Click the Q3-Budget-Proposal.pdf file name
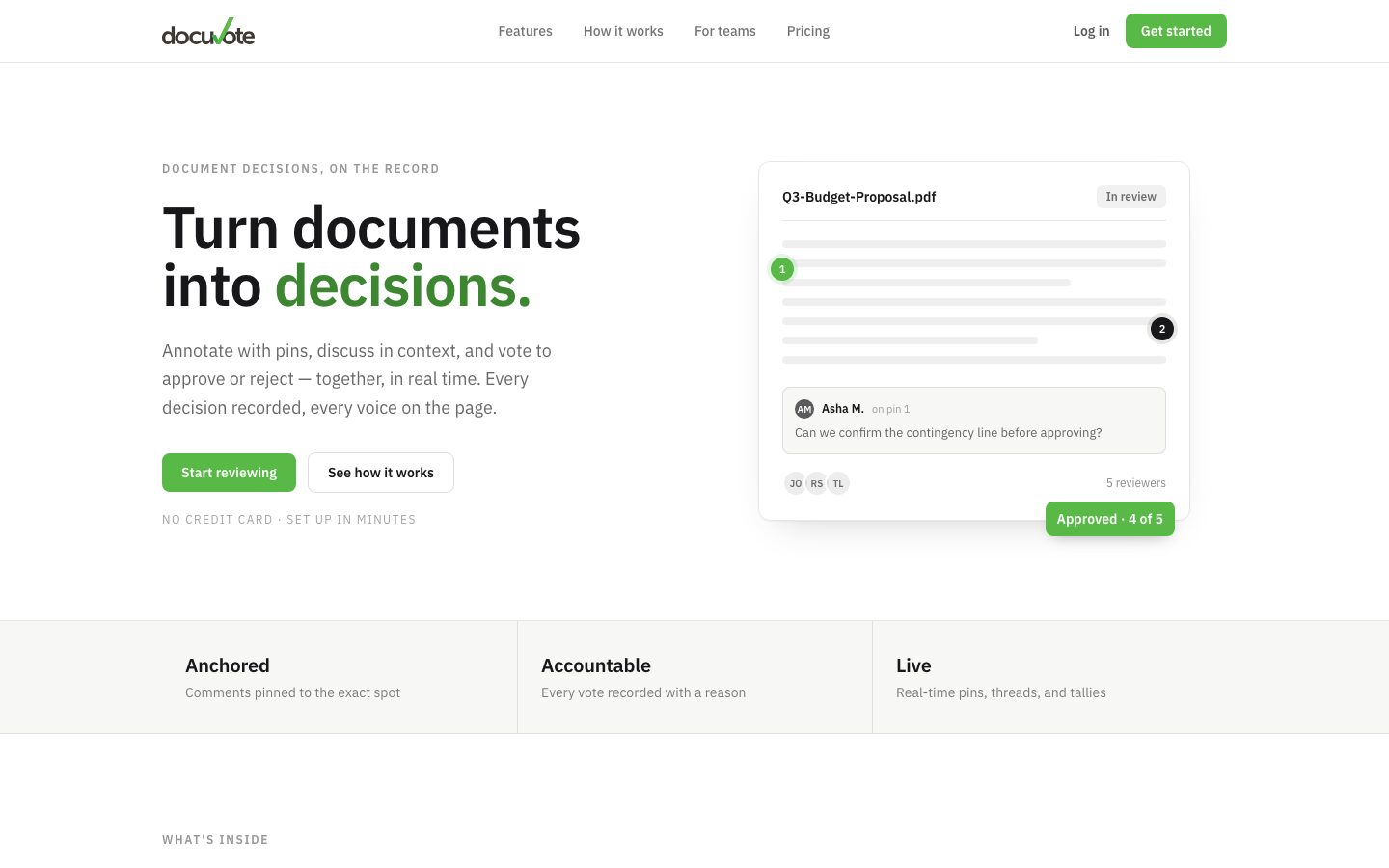This screenshot has width=1389, height=868. point(859,197)
